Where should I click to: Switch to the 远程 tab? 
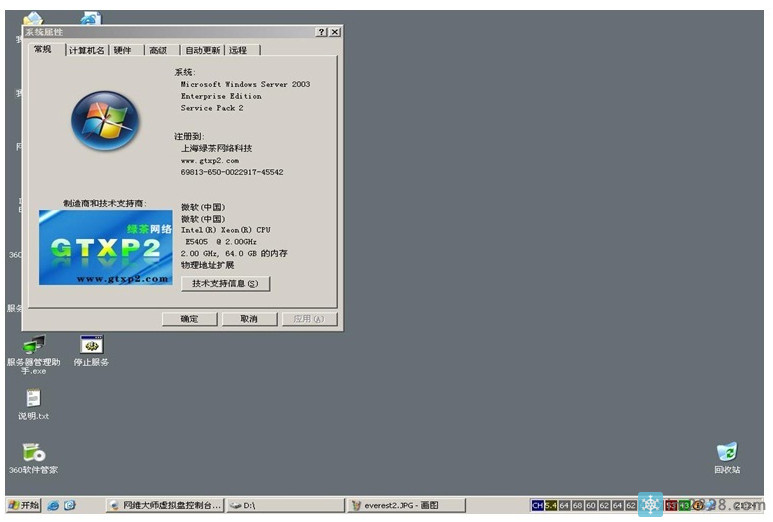point(238,50)
